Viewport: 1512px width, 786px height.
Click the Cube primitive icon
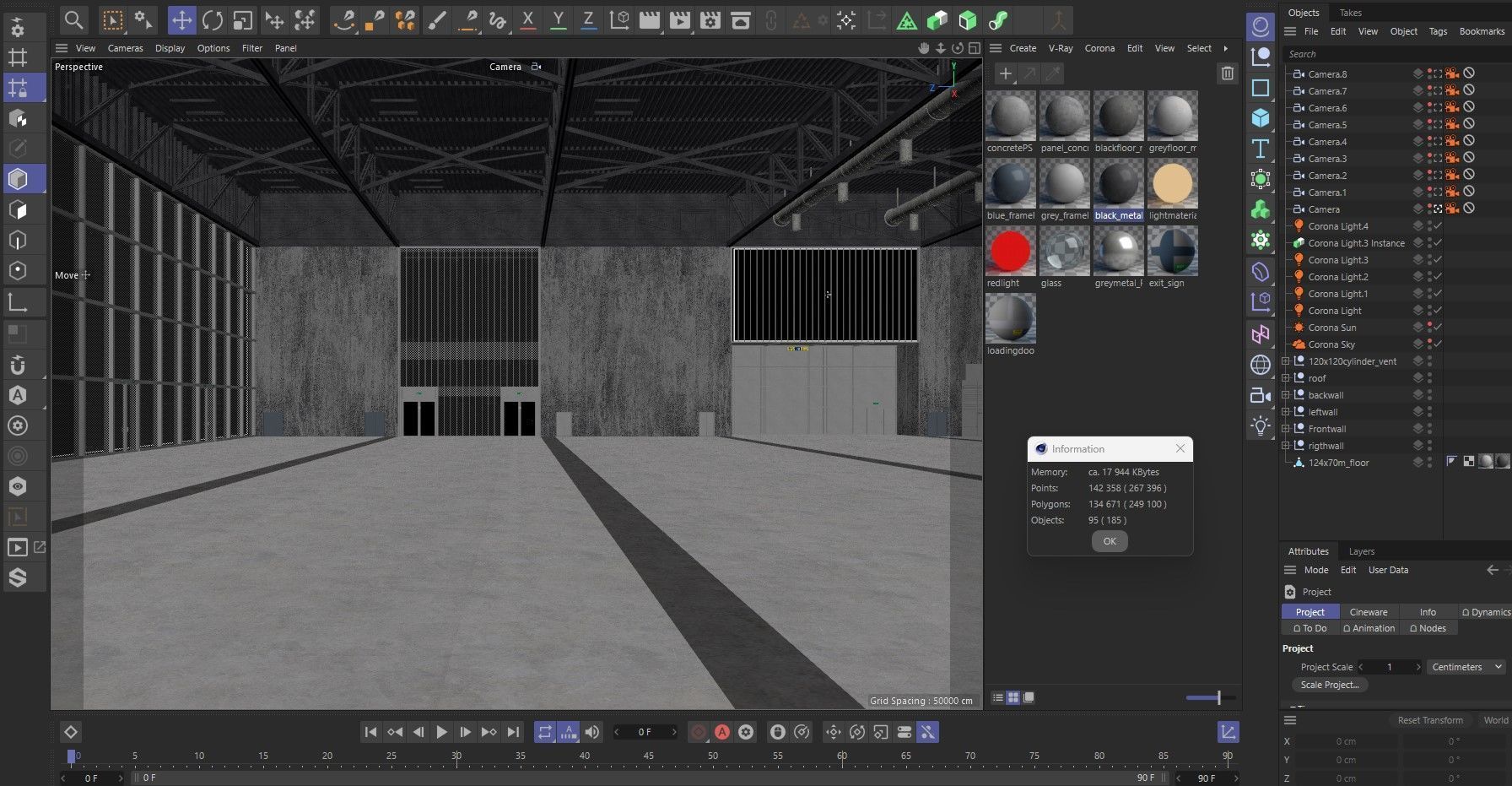1261,117
